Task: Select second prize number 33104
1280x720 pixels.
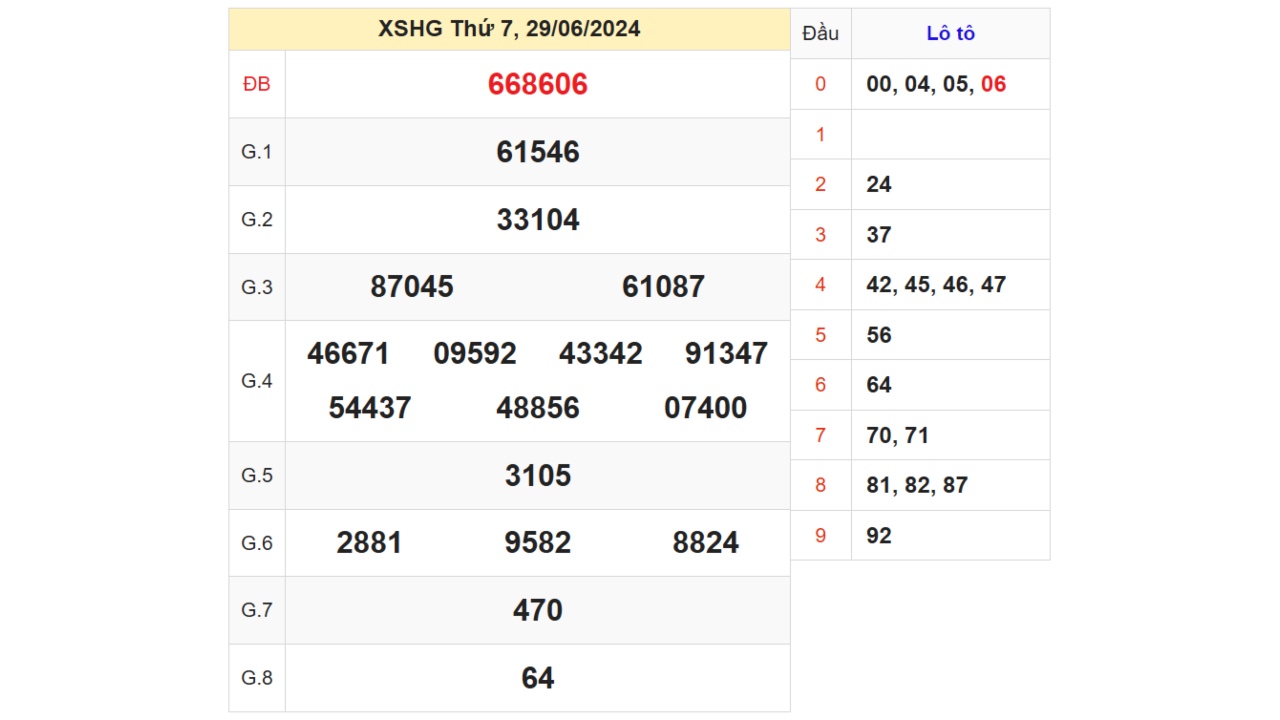Action: (538, 220)
